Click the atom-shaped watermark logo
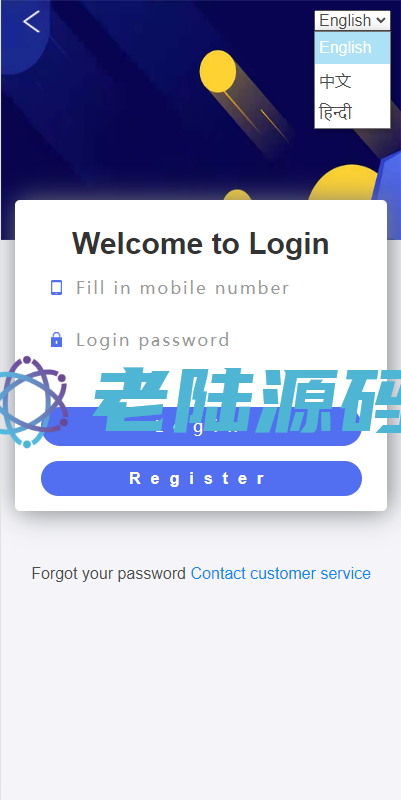This screenshot has width=401, height=800. 34,402
